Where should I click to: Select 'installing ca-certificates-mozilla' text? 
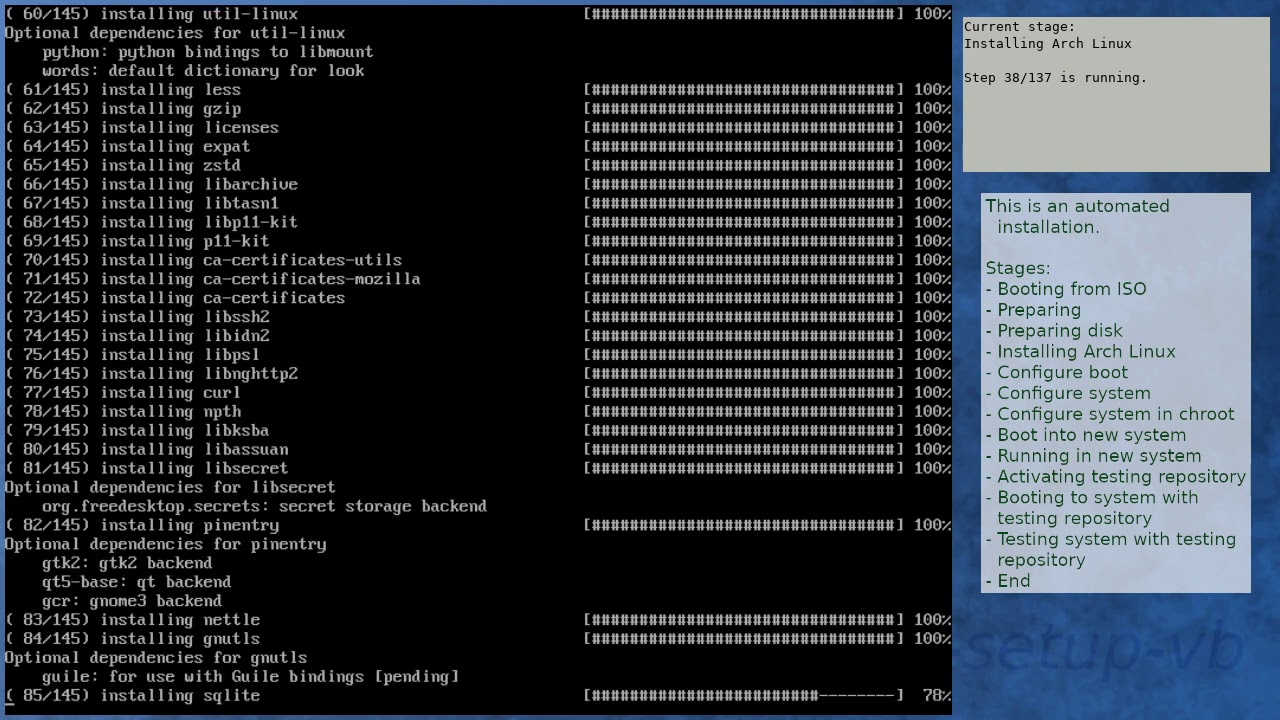click(x=260, y=279)
